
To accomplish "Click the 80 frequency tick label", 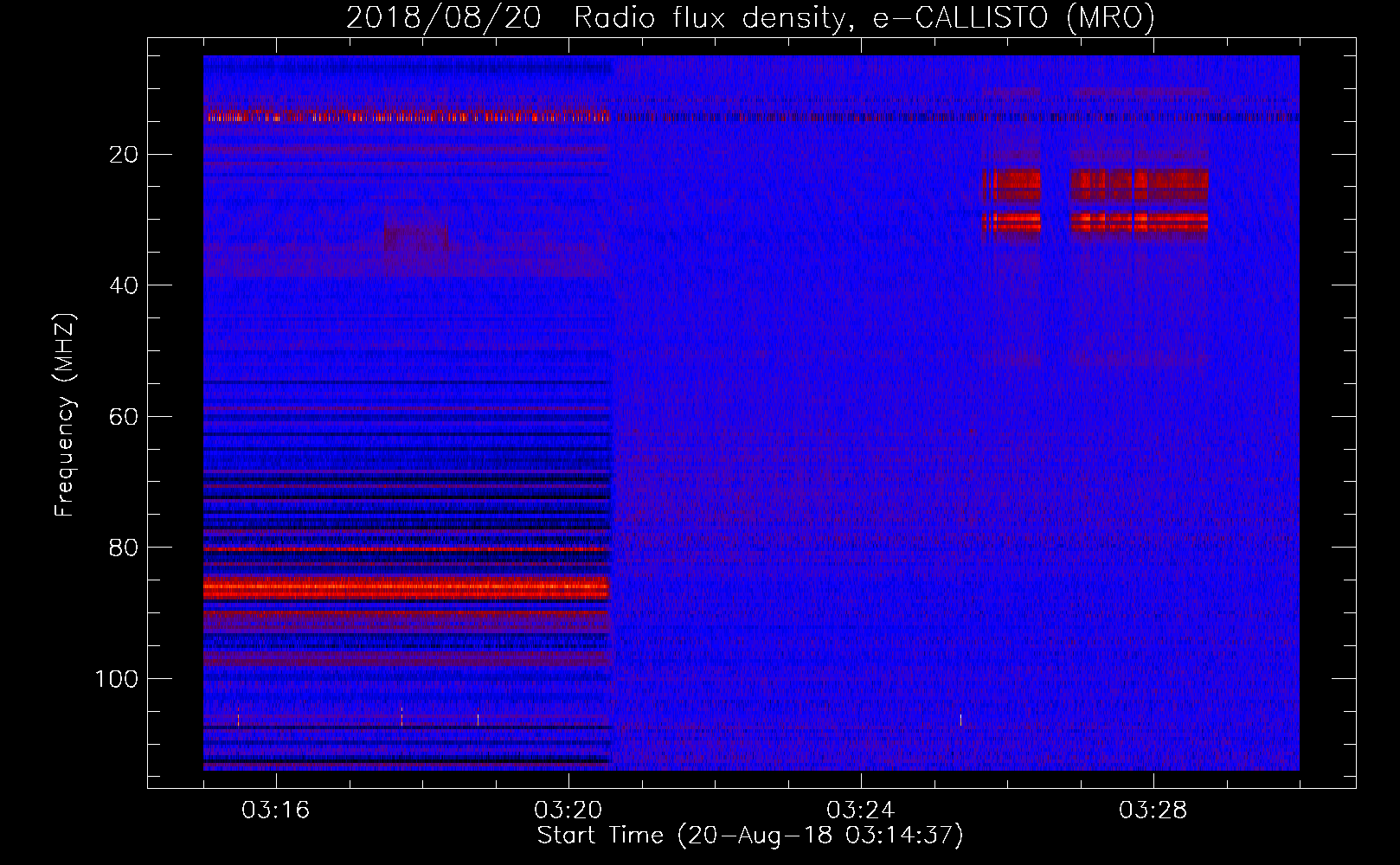I will (125, 548).
